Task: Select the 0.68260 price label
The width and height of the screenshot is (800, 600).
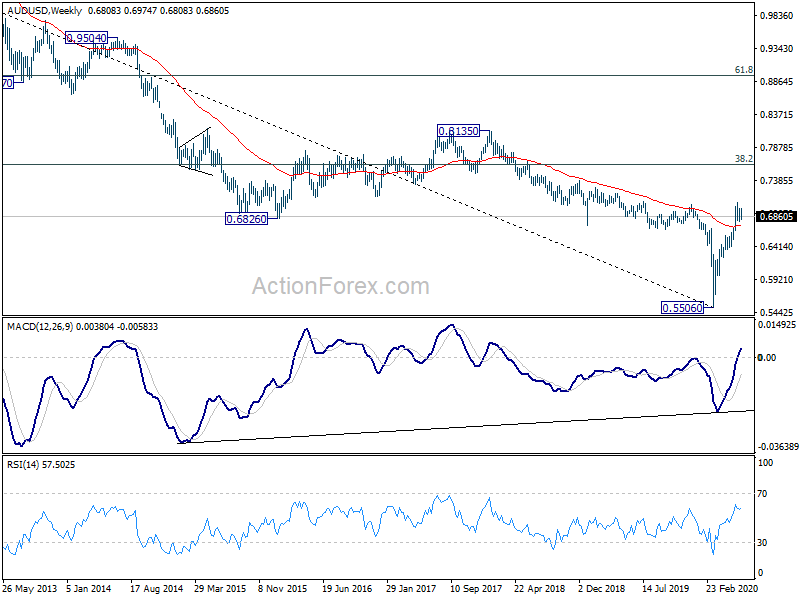Action: (246, 219)
